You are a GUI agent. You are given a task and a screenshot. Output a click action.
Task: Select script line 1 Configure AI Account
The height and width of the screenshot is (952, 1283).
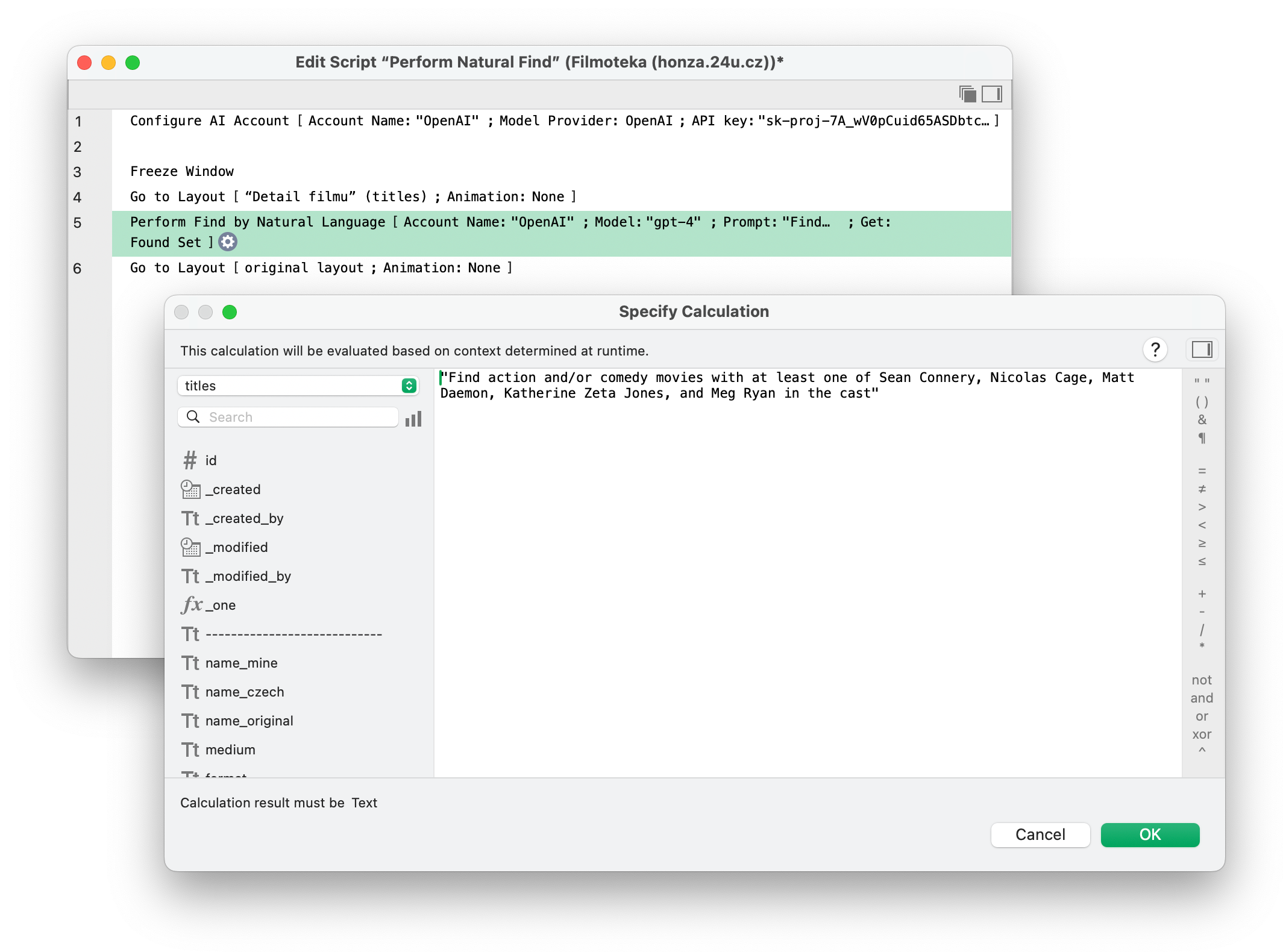pos(561,121)
